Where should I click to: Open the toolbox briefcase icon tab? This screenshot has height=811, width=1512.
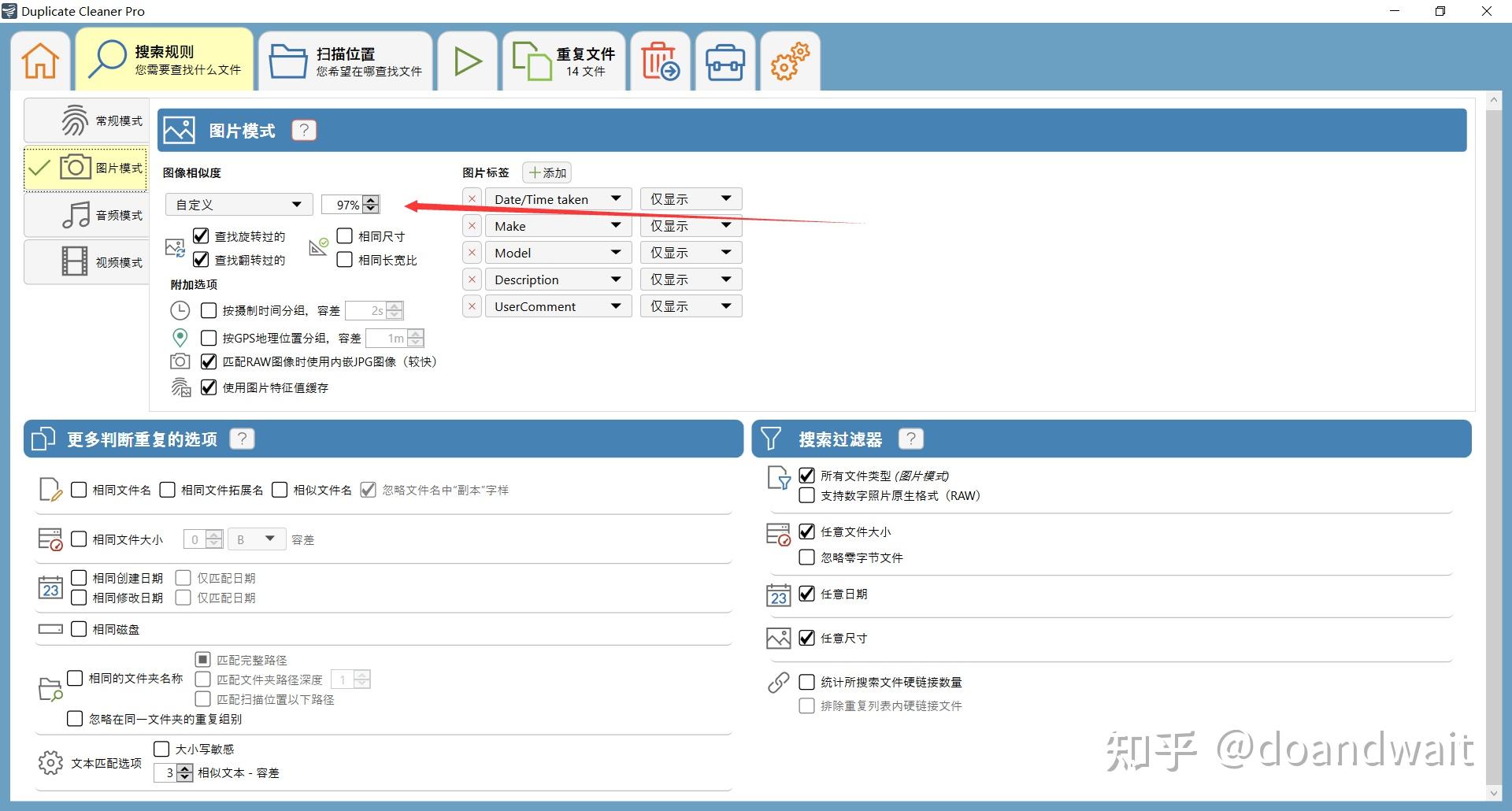pos(724,61)
